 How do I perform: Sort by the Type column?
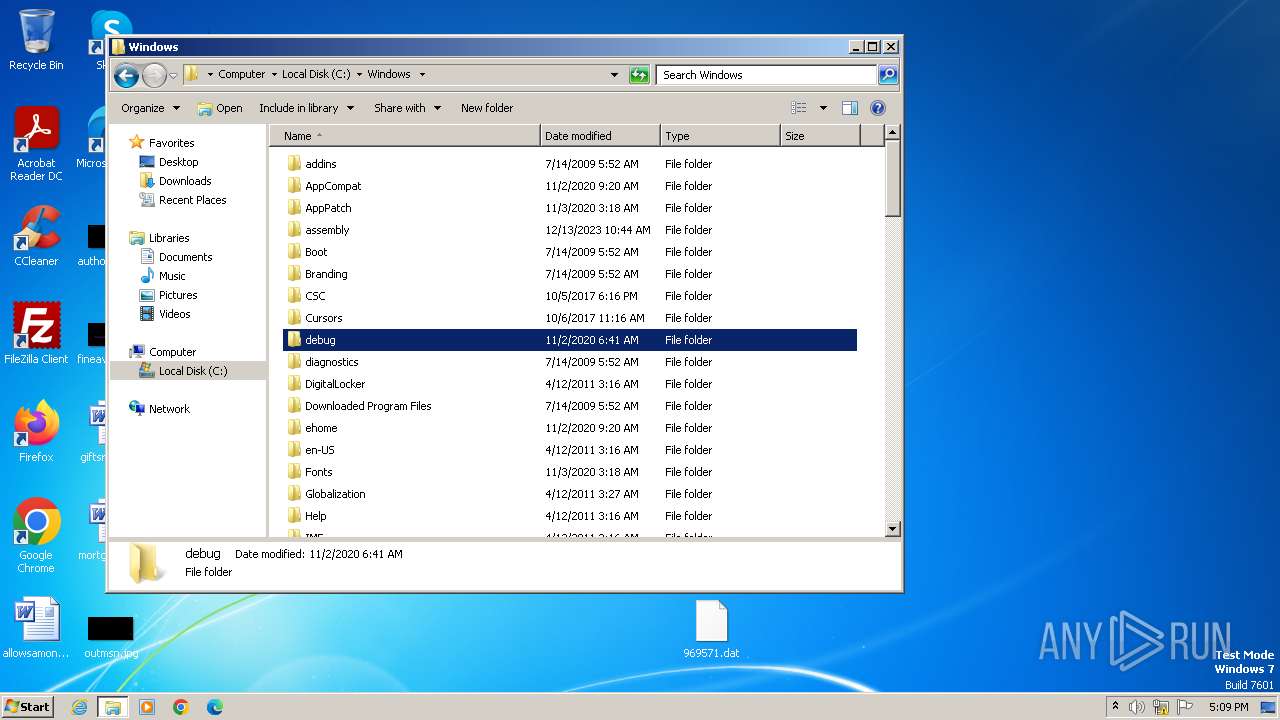(720, 136)
